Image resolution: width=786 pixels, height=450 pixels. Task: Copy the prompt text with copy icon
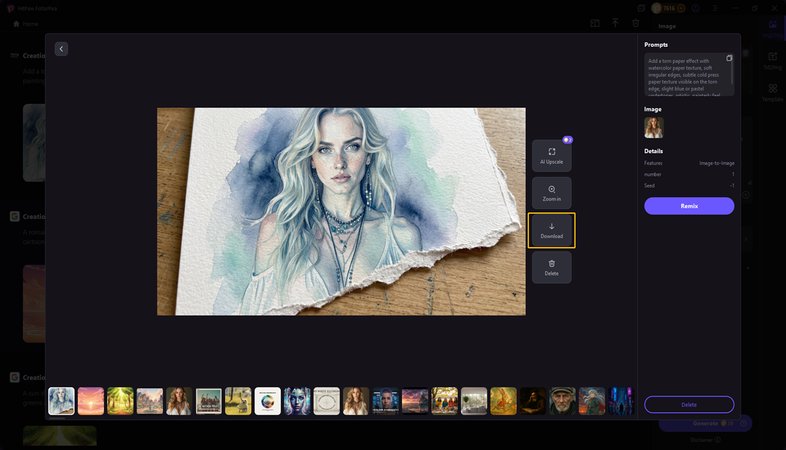point(729,58)
